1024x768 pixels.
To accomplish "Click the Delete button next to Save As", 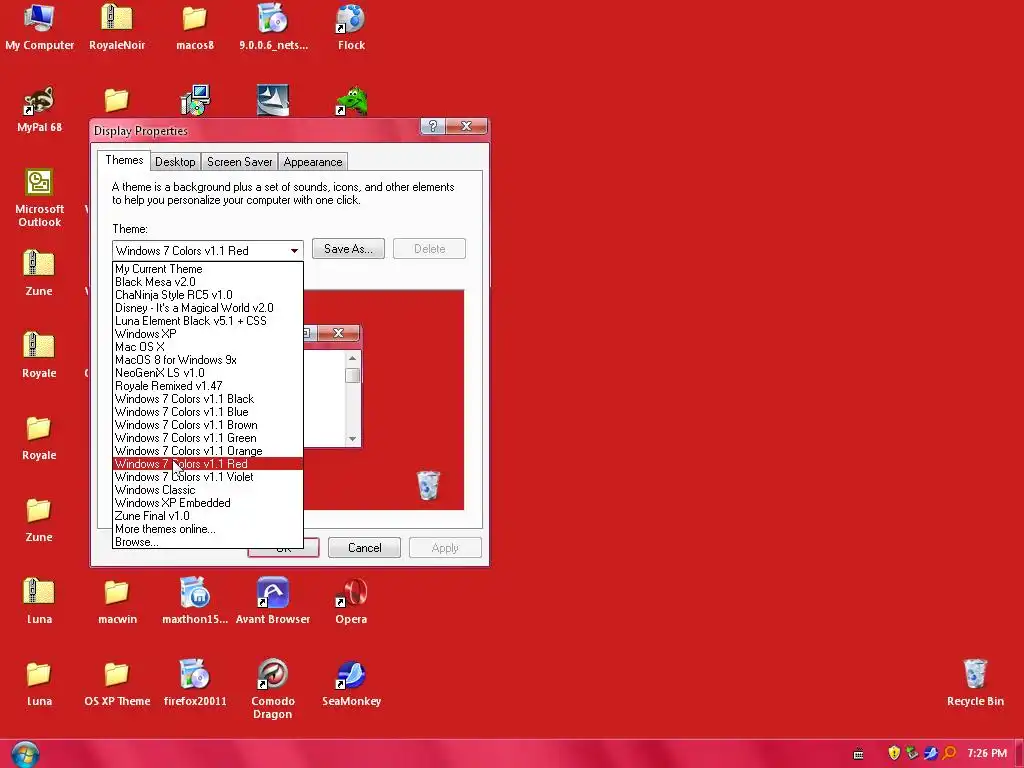I will click(429, 249).
